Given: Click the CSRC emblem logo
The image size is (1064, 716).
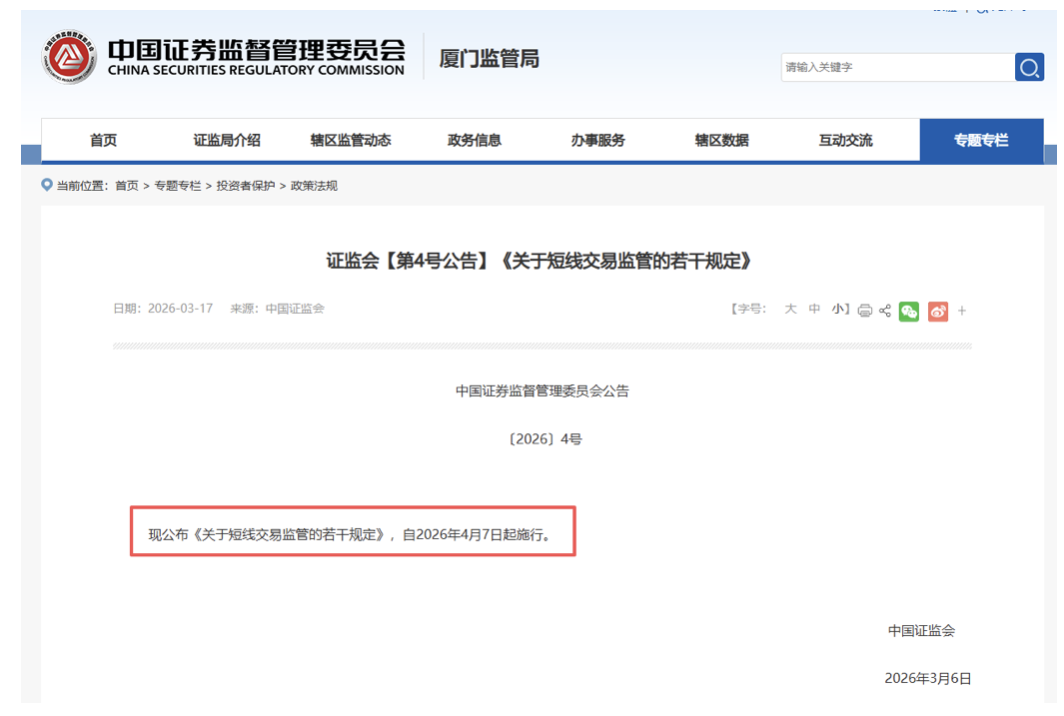Looking at the screenshot, I should (68, 56).
